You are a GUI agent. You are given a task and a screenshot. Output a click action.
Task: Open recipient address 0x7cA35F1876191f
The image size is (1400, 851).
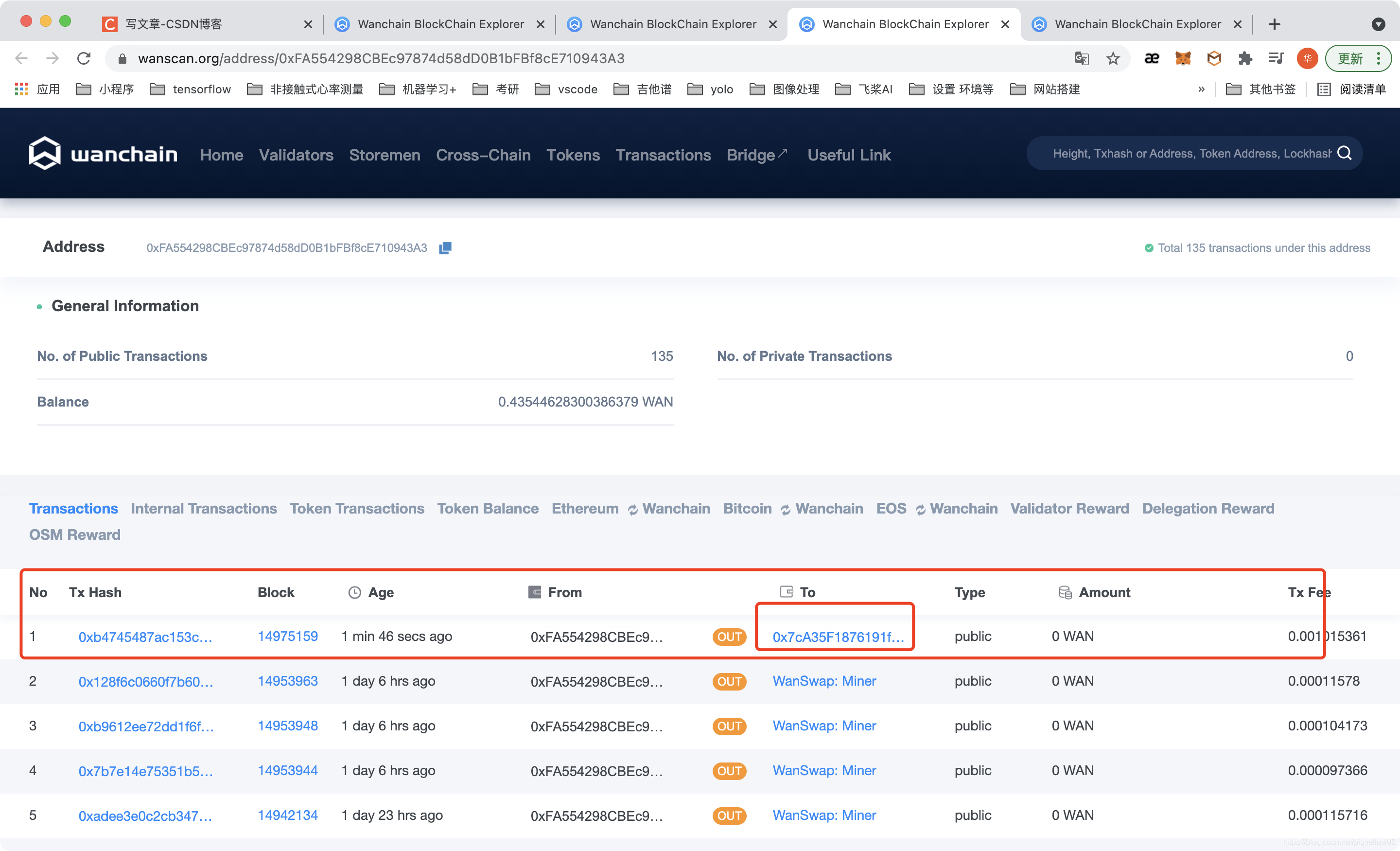pyautogui.click(x=838, y=637)
